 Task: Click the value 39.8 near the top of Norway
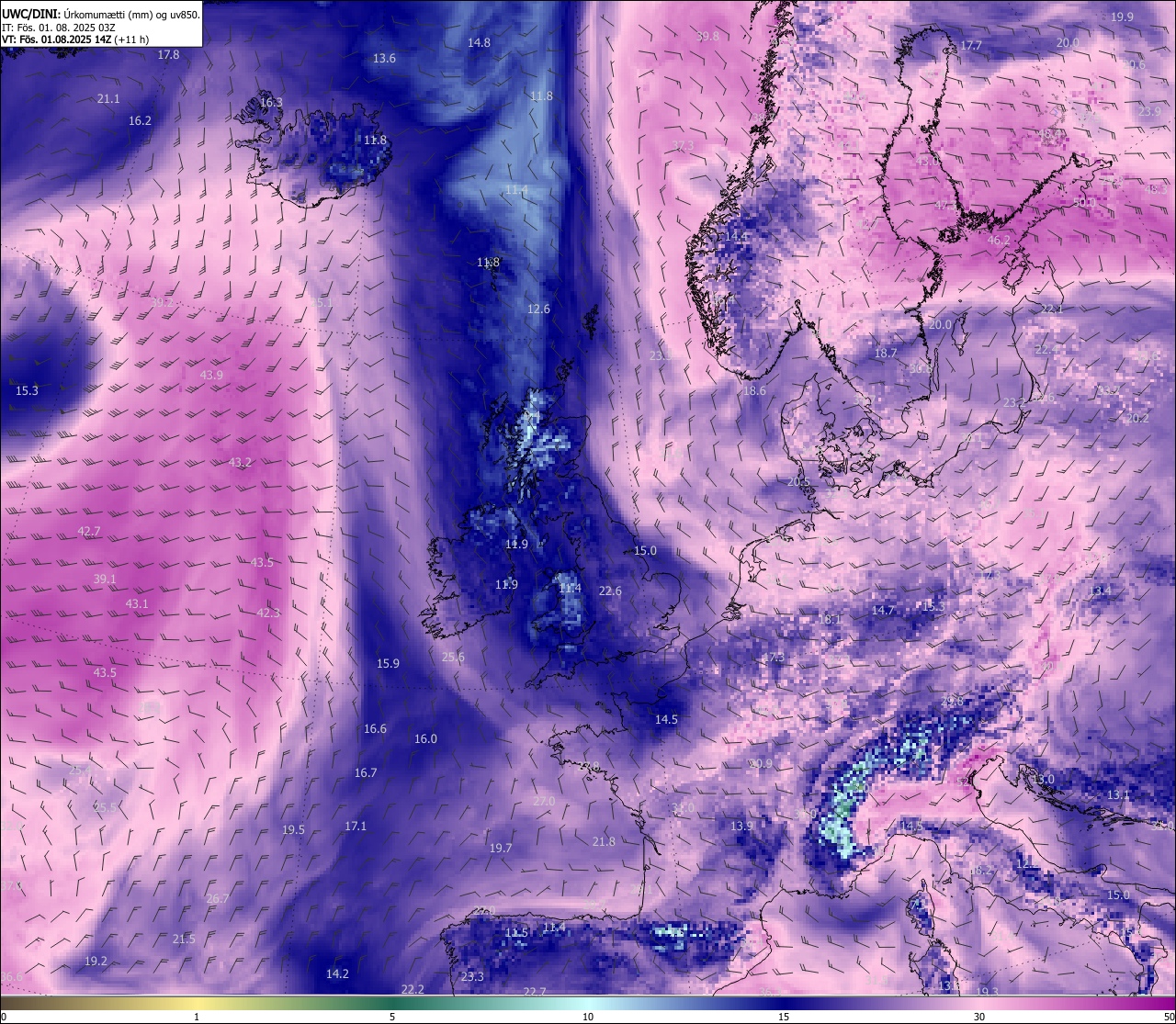pos(707,37)
